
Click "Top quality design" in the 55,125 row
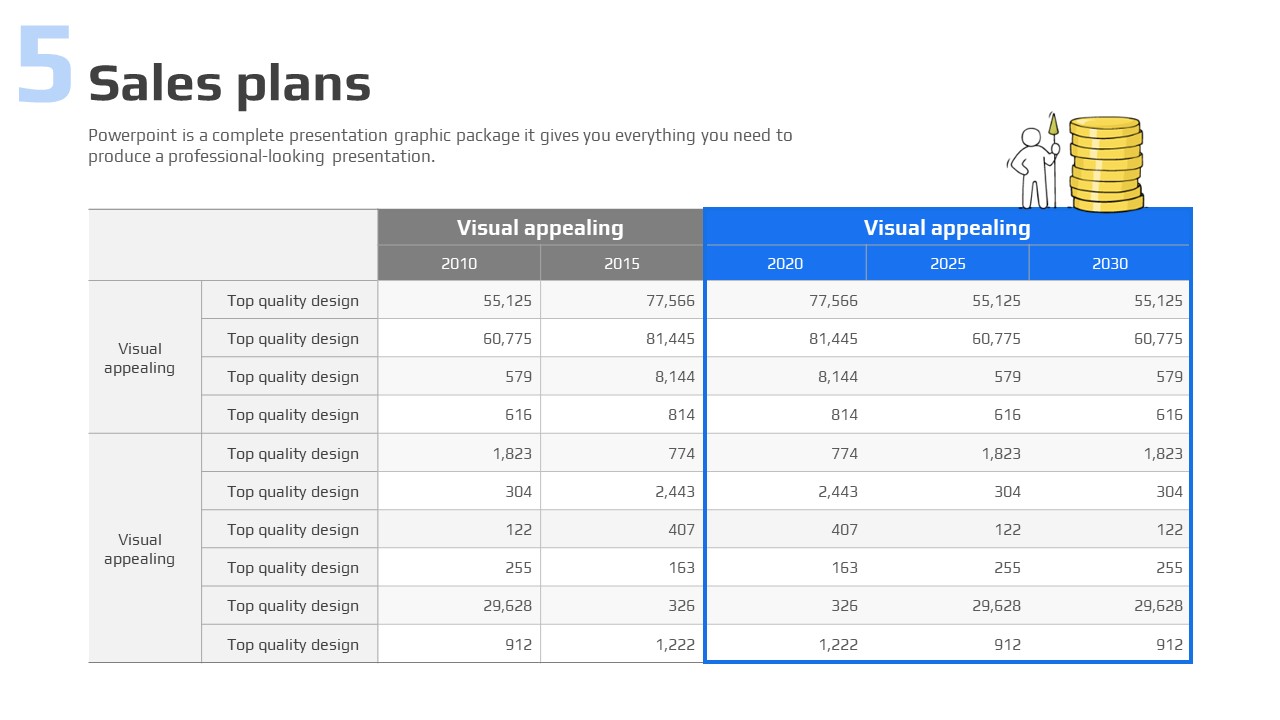(293, 300)
